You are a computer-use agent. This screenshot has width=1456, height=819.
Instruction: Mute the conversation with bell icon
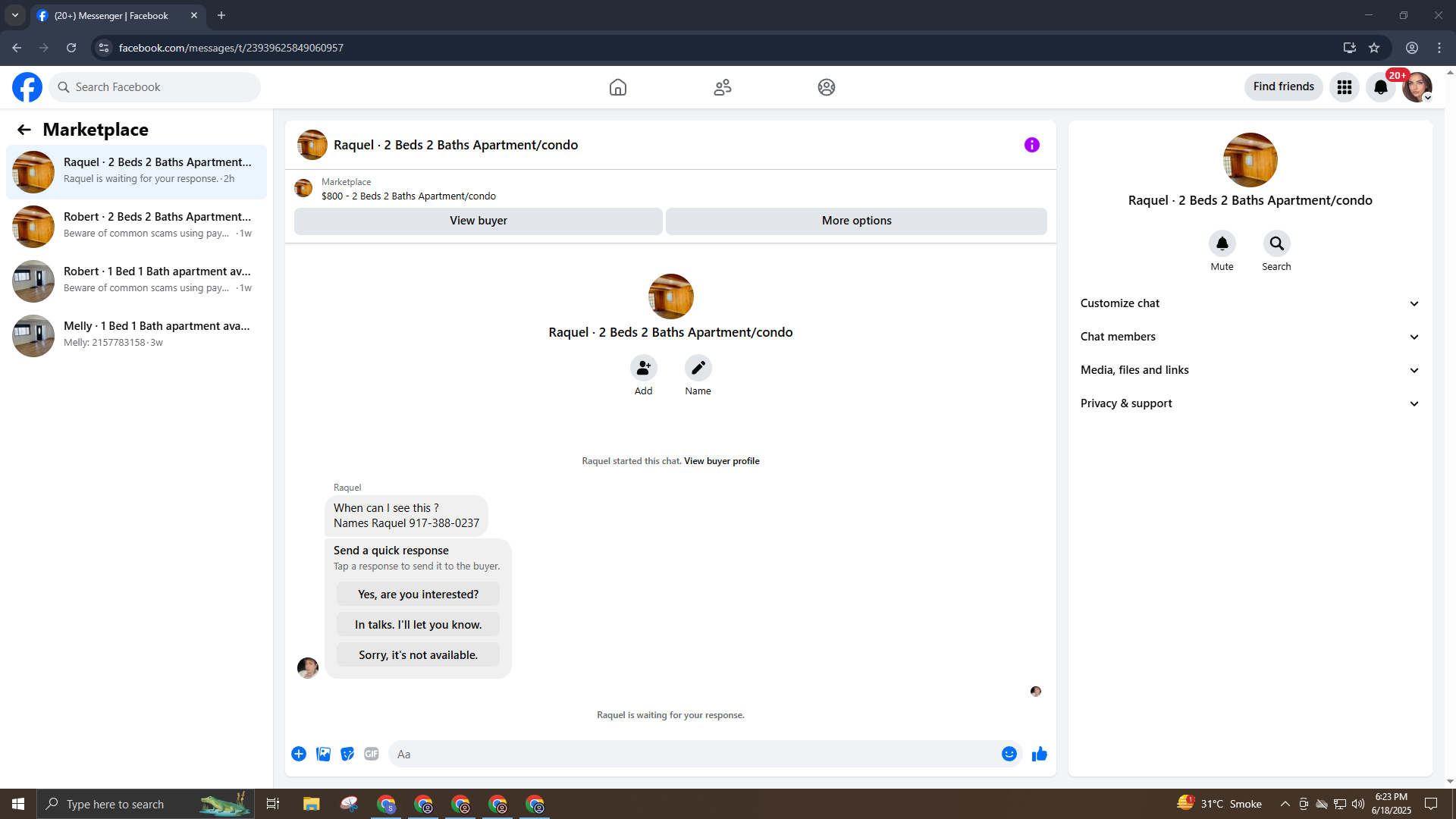tap(1222, 243)
